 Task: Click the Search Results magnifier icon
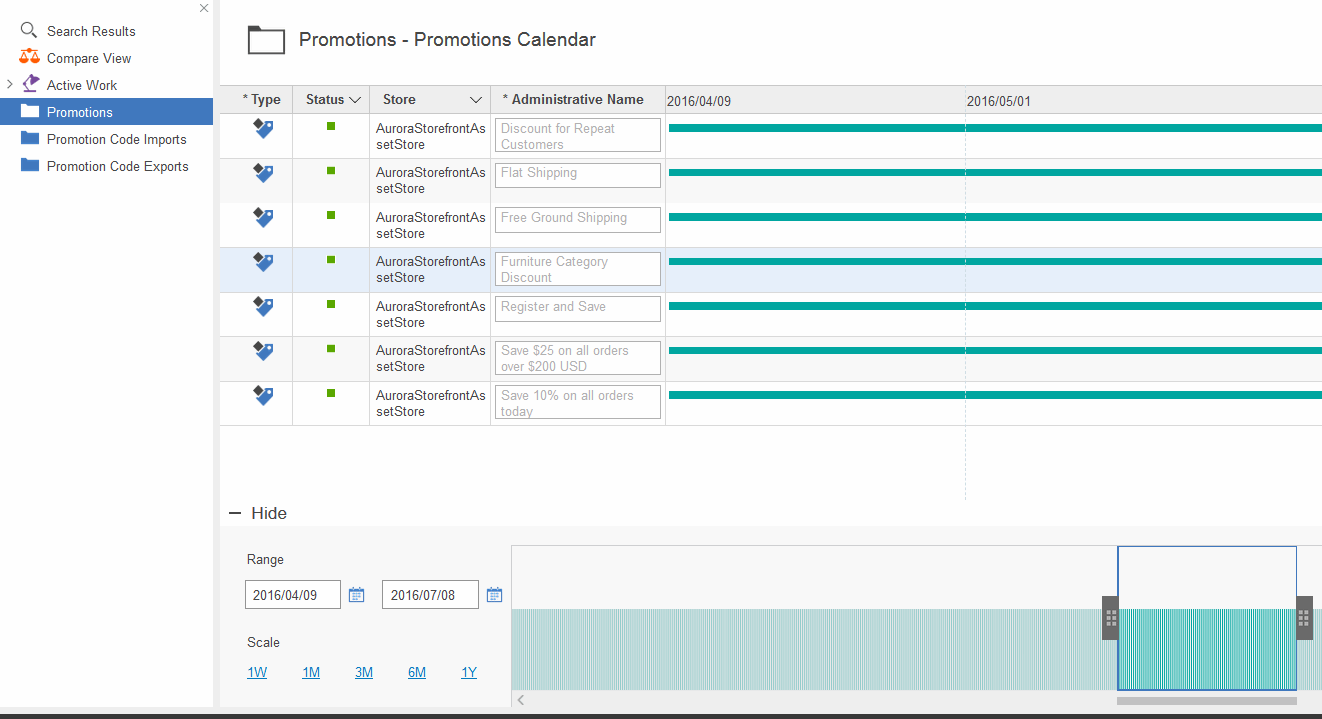29,31
